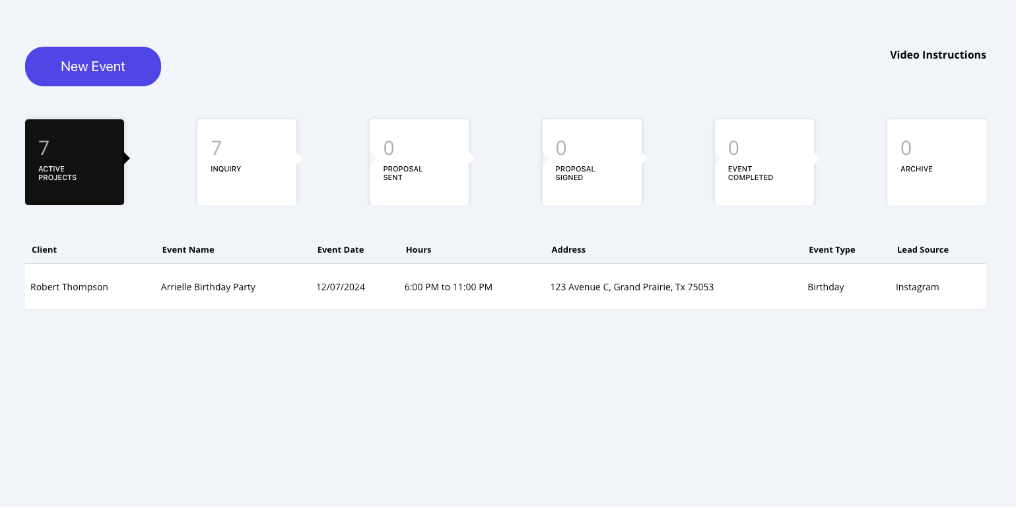View the Proposal Signed stage card
The image size is (1019, 508).
[591, 162]
